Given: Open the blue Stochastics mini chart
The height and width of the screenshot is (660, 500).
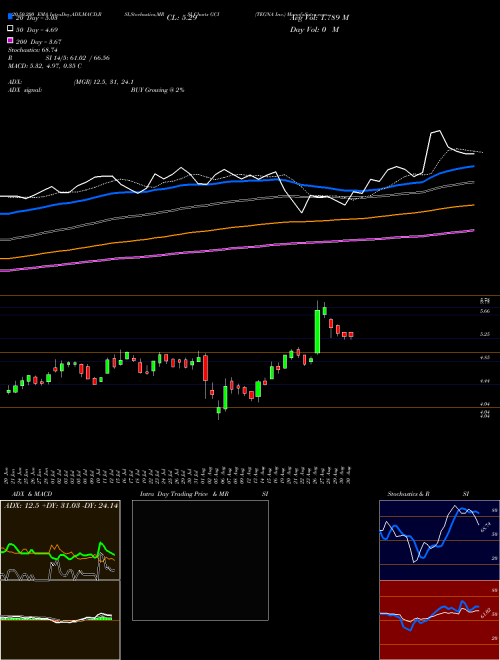Looking at the screenshot, I should point(439,540).
